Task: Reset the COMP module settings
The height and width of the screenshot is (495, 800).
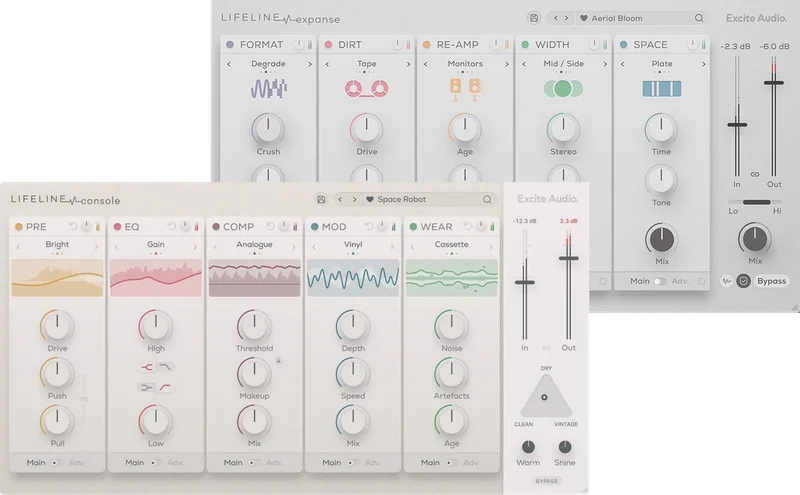Action: point(270,226)
